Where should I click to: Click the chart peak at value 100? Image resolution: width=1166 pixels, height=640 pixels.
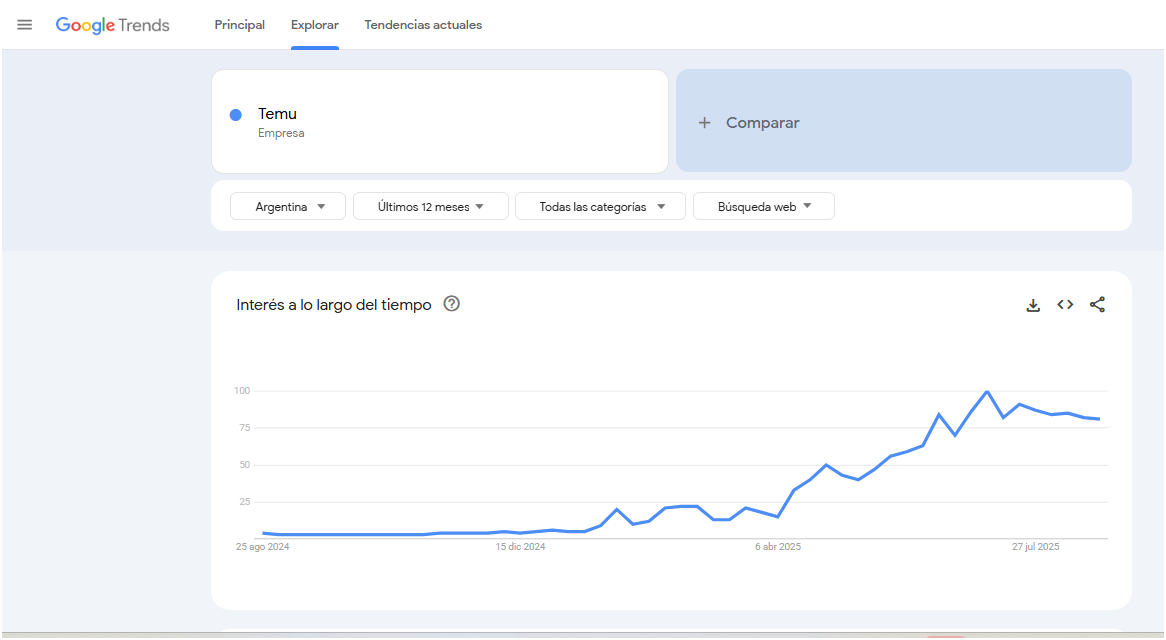(987, 392)
